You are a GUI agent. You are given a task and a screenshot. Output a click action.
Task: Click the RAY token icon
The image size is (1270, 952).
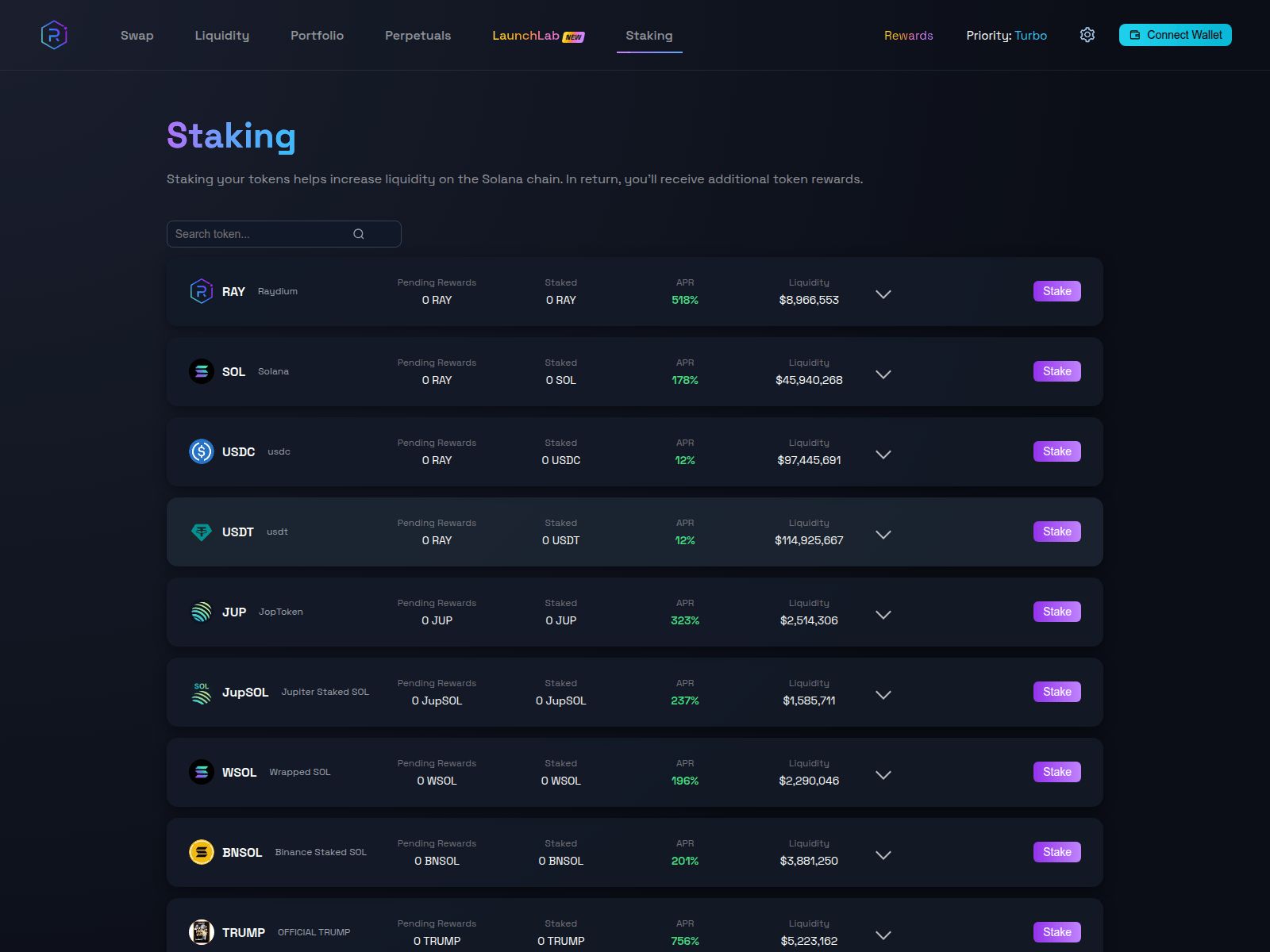point(202,291)
